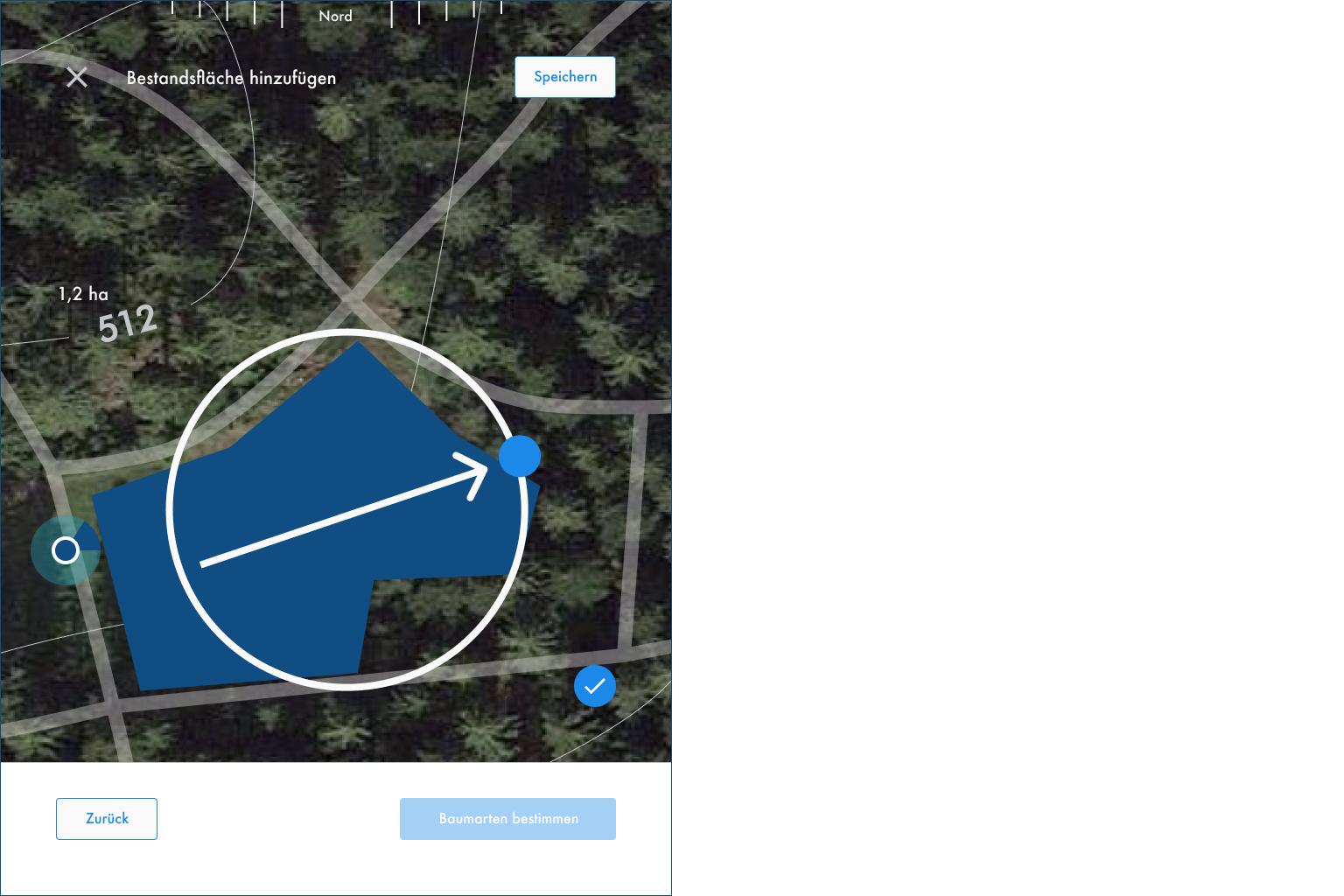The width and height of the screenshot is (1344, 896).
Task: Select the 1,2 ha area label
Action: 83,294
